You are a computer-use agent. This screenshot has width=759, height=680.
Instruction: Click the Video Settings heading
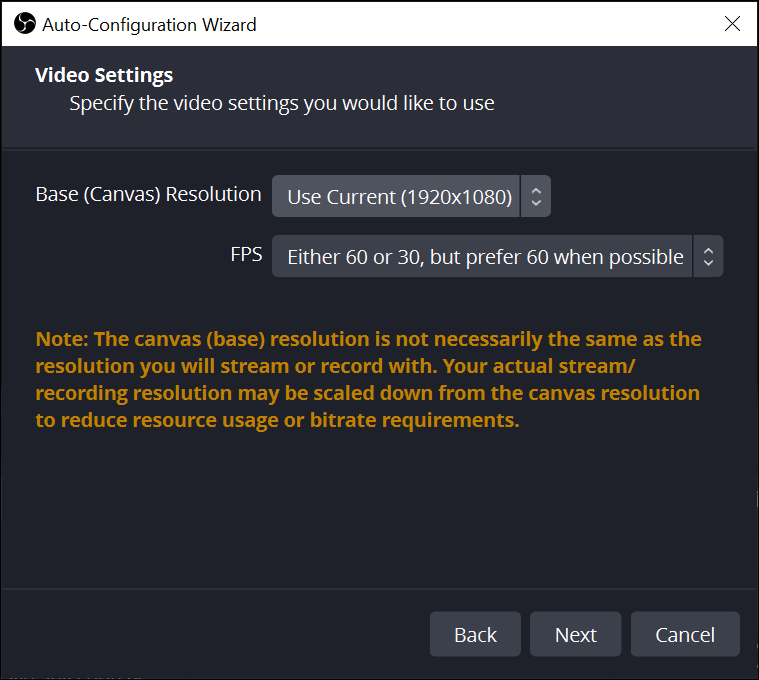click(x=104, y=76)
